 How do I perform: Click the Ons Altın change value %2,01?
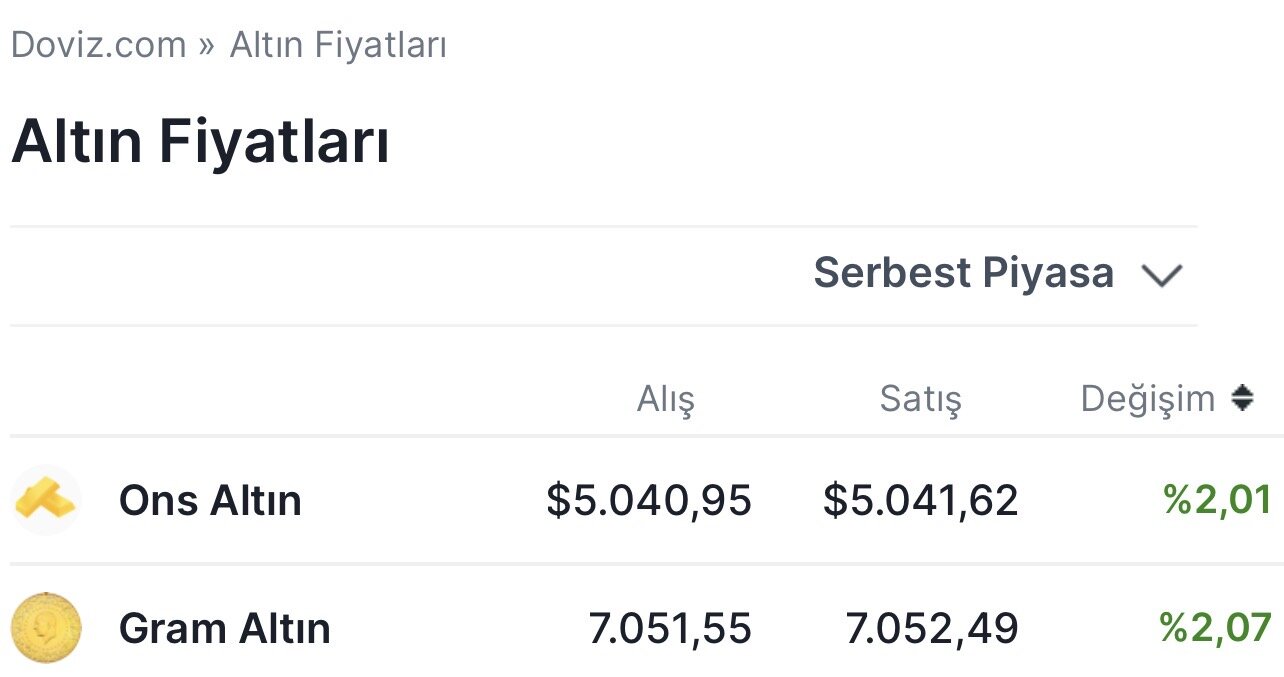point(1217,499)
